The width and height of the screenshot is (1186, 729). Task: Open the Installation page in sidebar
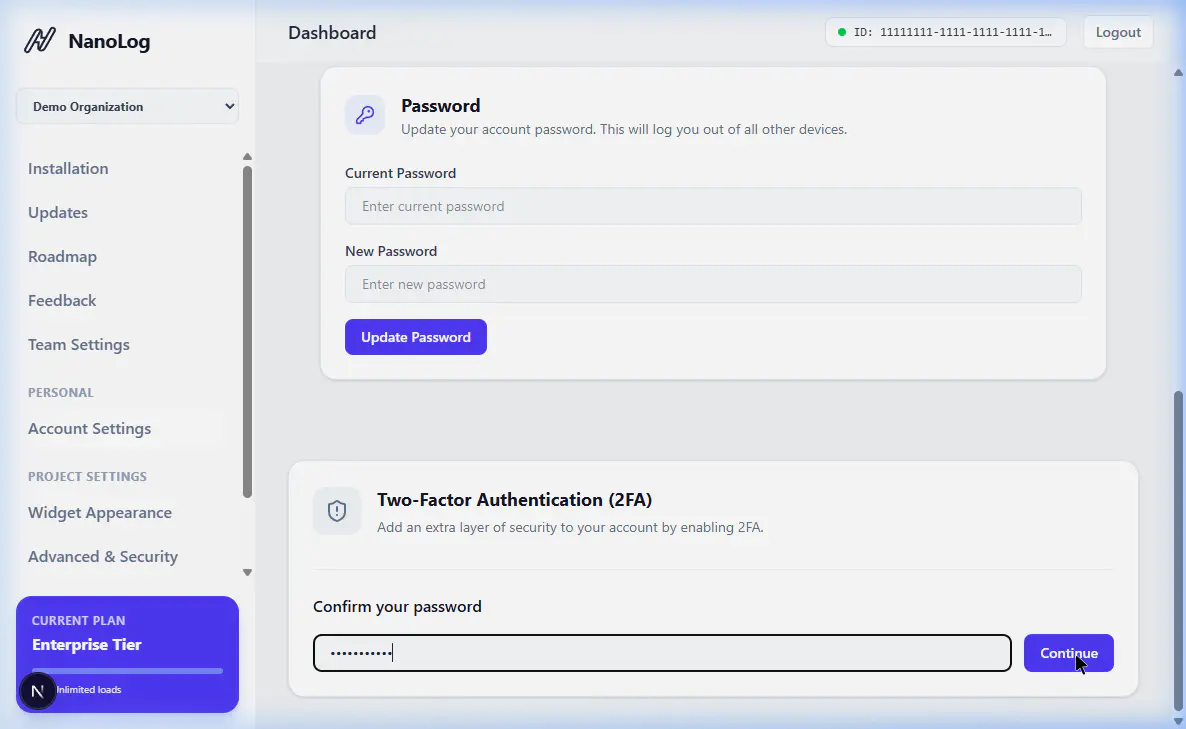tap(68, 169)
